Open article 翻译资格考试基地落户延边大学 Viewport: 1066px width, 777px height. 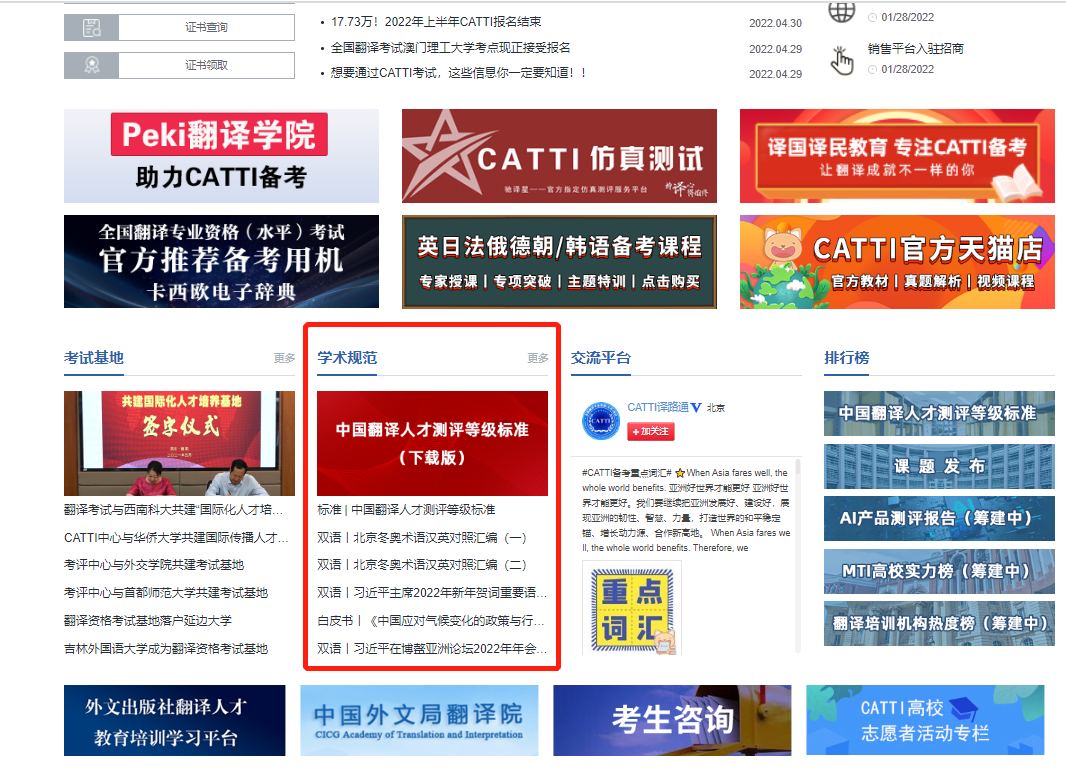(x=148, y=621)
